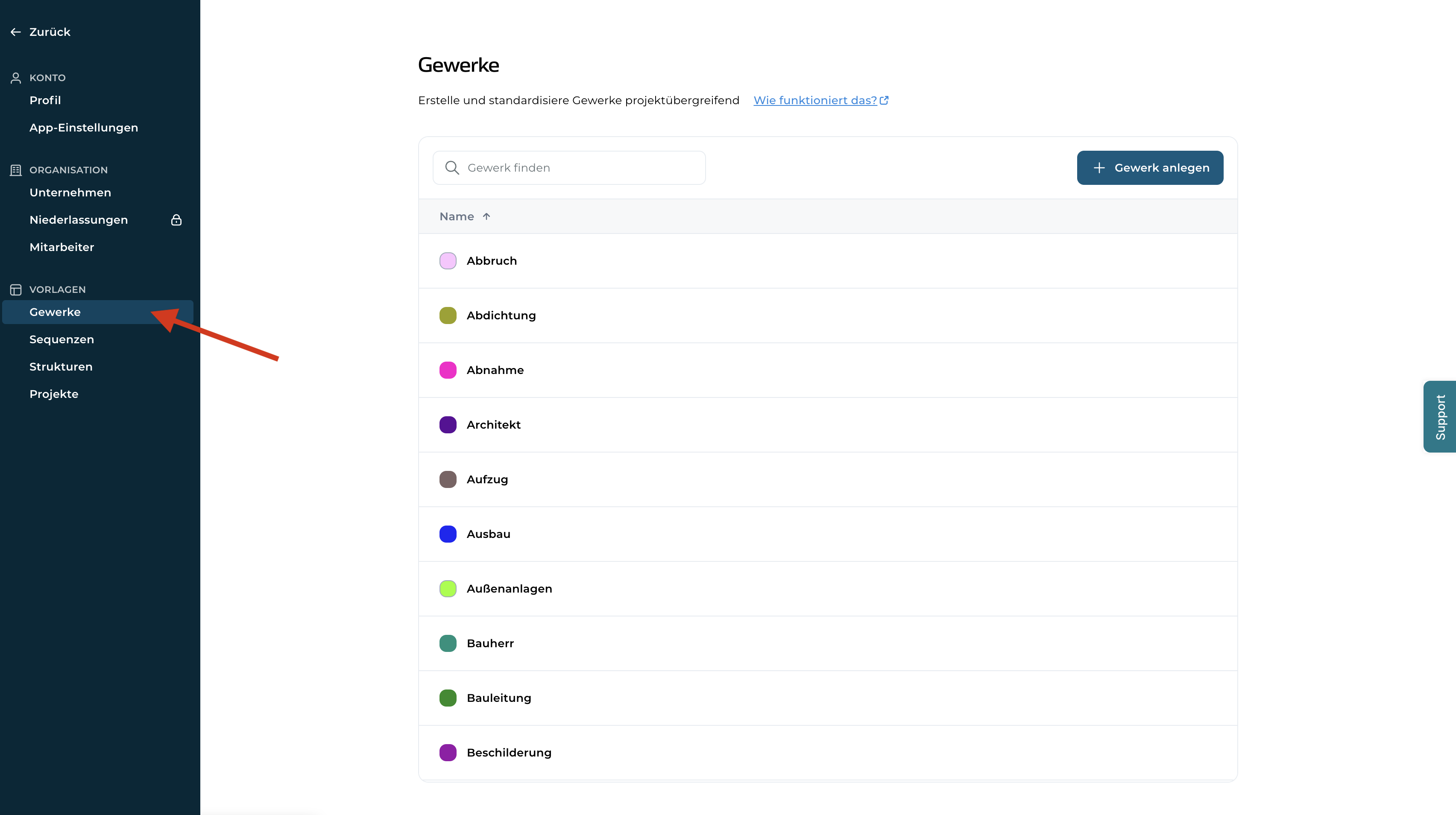Click the teal swatch for Bauherr

448,643
